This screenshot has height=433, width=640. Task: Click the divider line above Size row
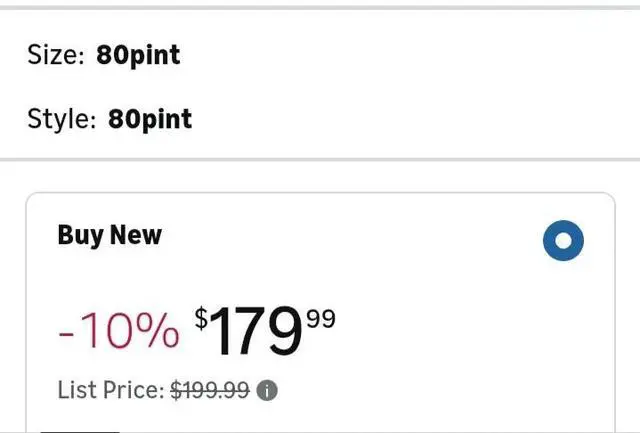click(x=320, y=7)
